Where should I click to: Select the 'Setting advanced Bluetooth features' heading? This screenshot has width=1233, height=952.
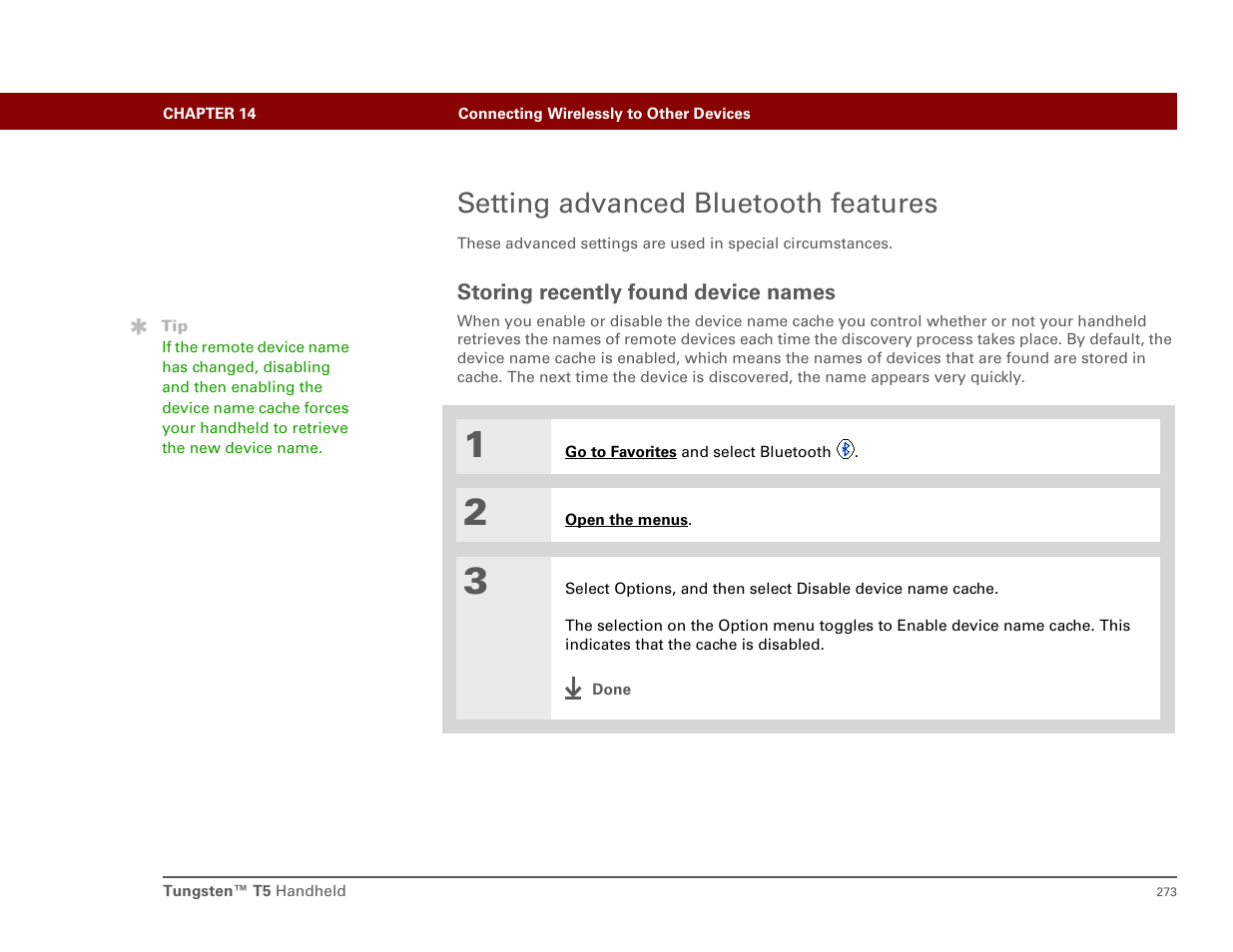coord(697,204)
